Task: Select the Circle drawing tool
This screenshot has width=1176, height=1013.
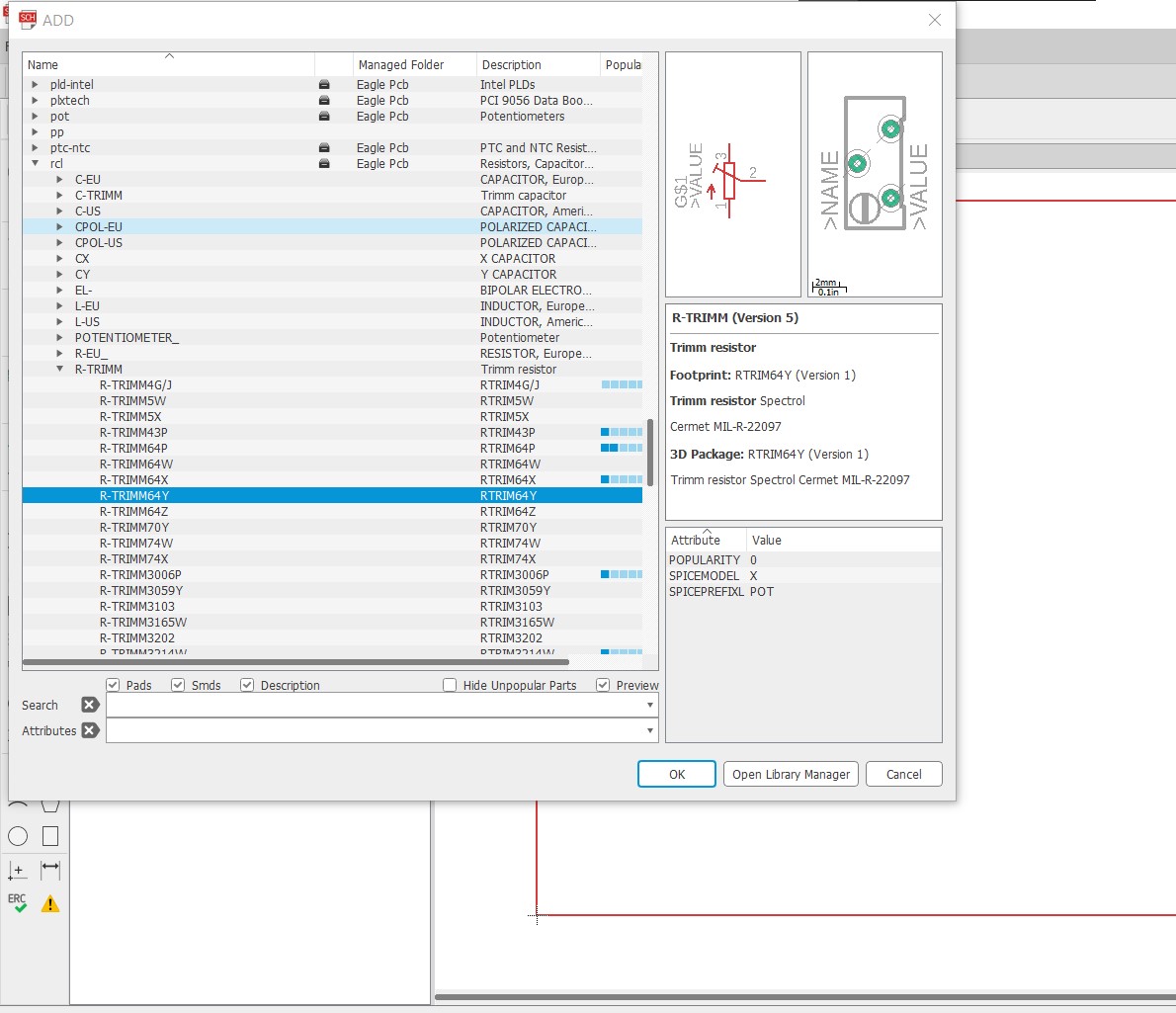Action: pyautogui.click(x=18, y=836)
